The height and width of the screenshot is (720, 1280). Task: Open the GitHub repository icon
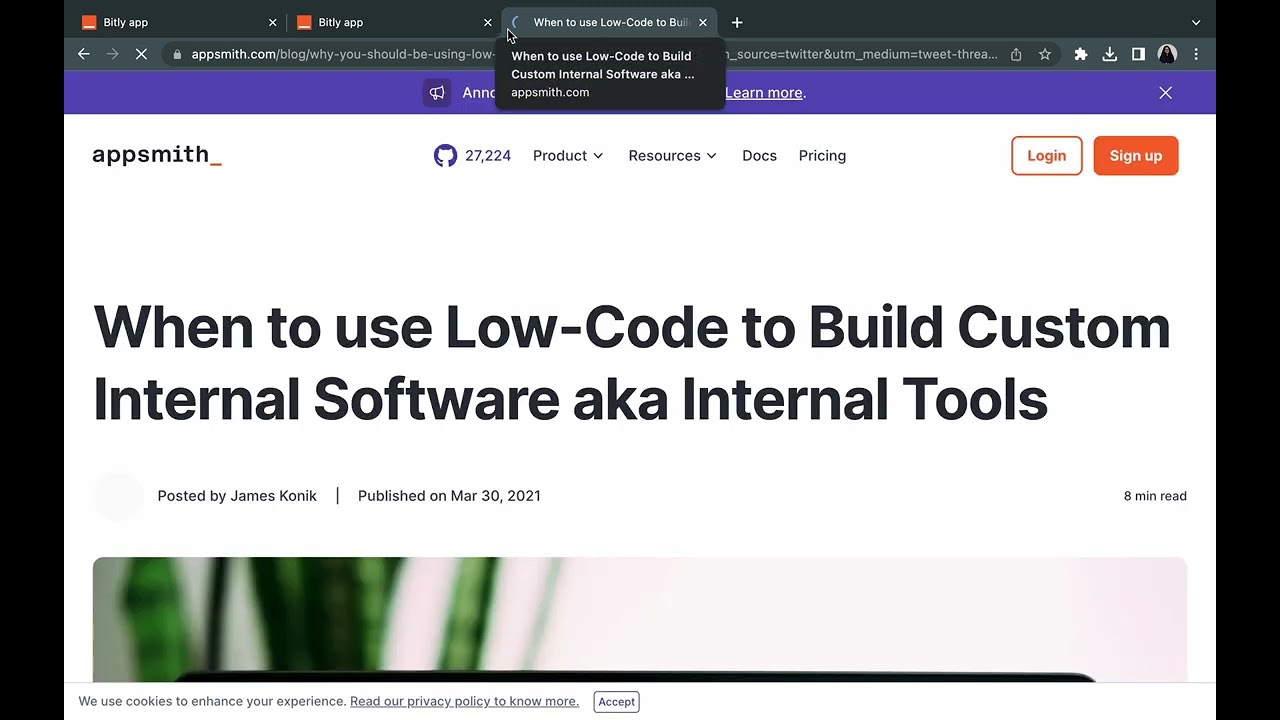click(x=445, y=155)
